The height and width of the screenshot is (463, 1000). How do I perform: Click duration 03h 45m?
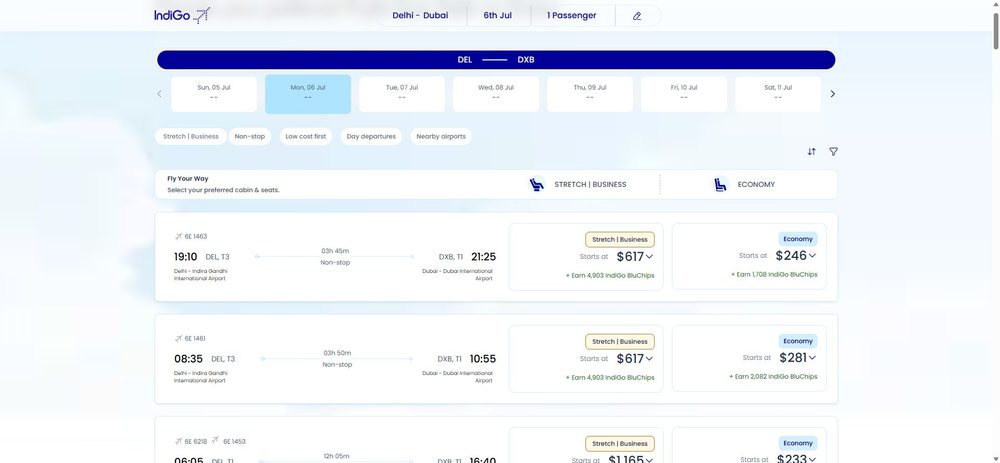click(x=335, y=251)
